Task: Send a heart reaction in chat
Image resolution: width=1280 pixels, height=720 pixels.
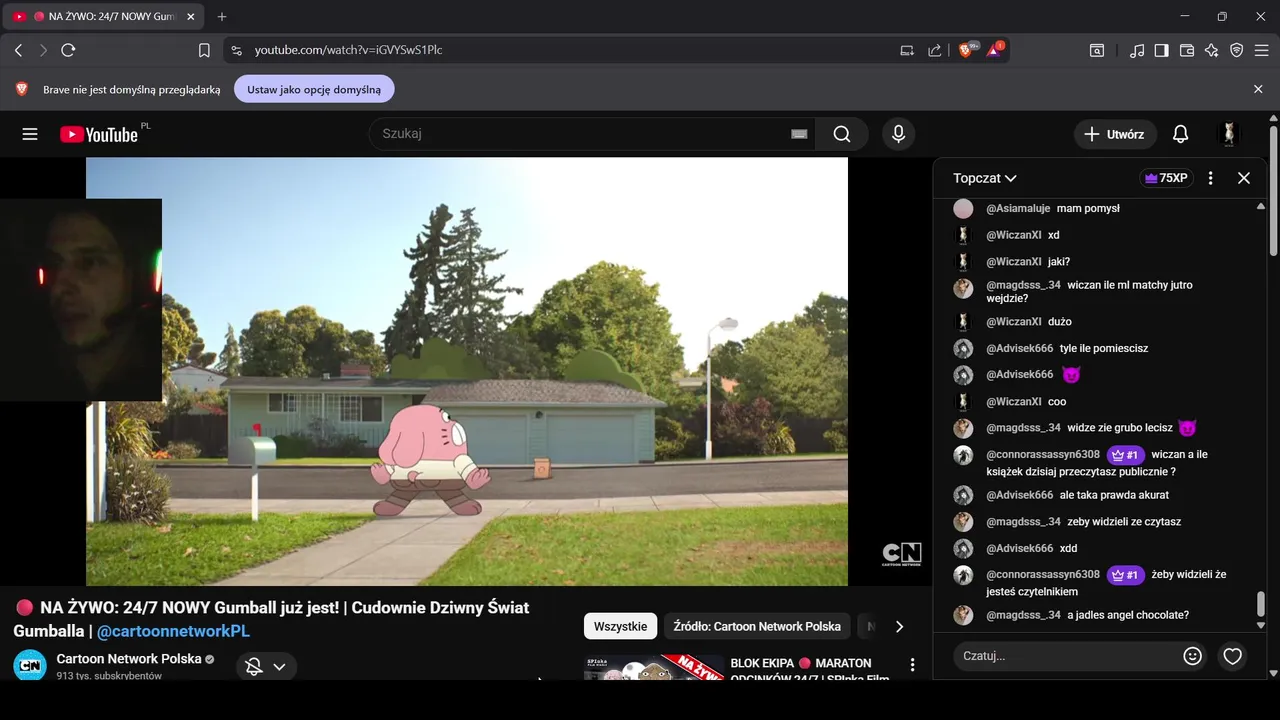Action: tap(1233, 656)
